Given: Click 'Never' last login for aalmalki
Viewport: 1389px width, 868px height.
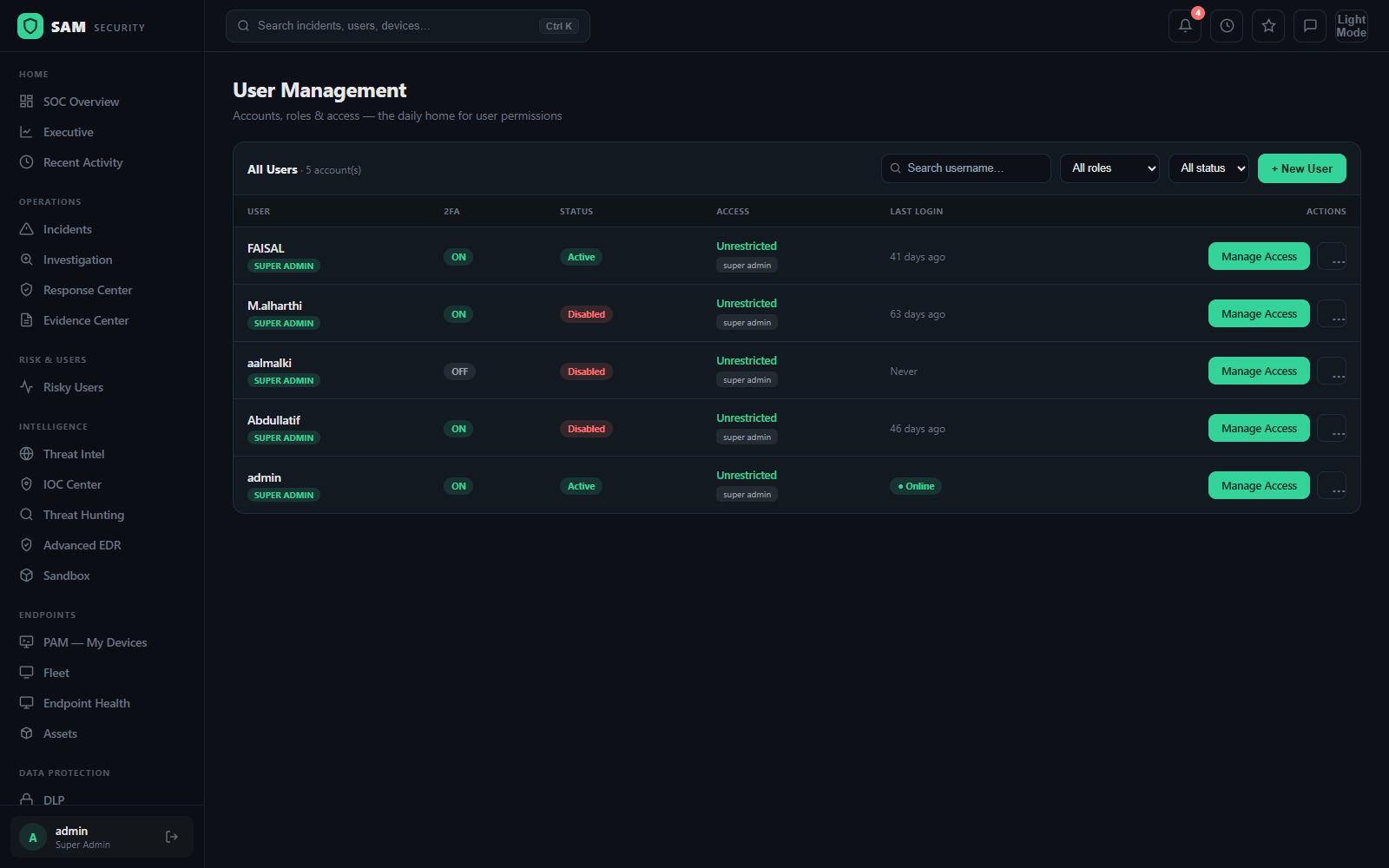Looking at the screenshot, I should (x=904, y=372).
